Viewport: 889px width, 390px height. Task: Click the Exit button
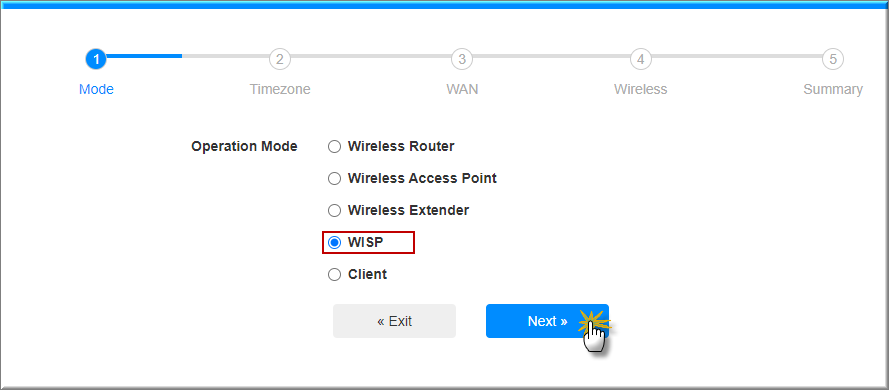tap(394, 321)
